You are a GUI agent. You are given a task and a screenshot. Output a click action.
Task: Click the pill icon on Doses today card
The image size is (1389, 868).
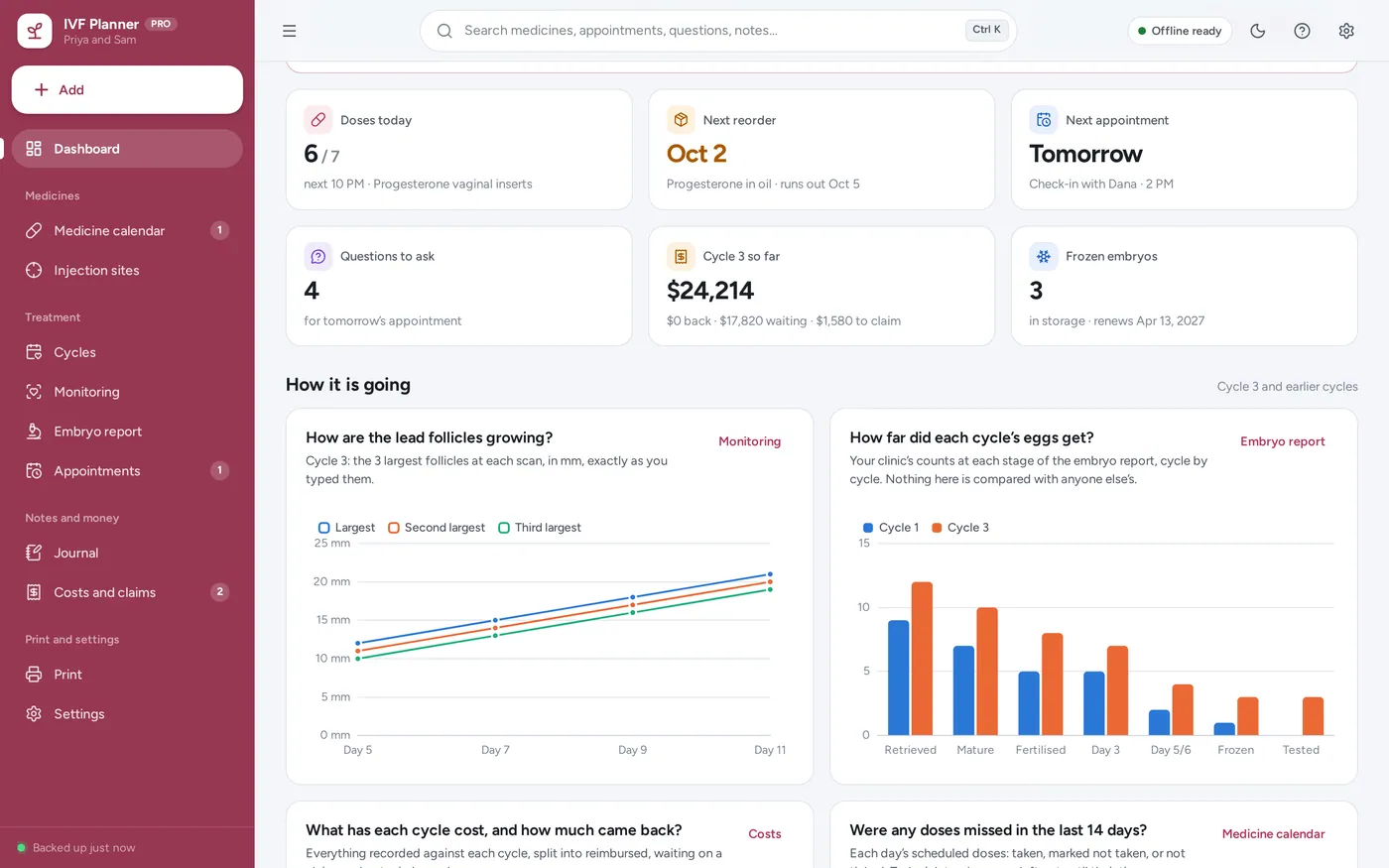tap(318, 120)
